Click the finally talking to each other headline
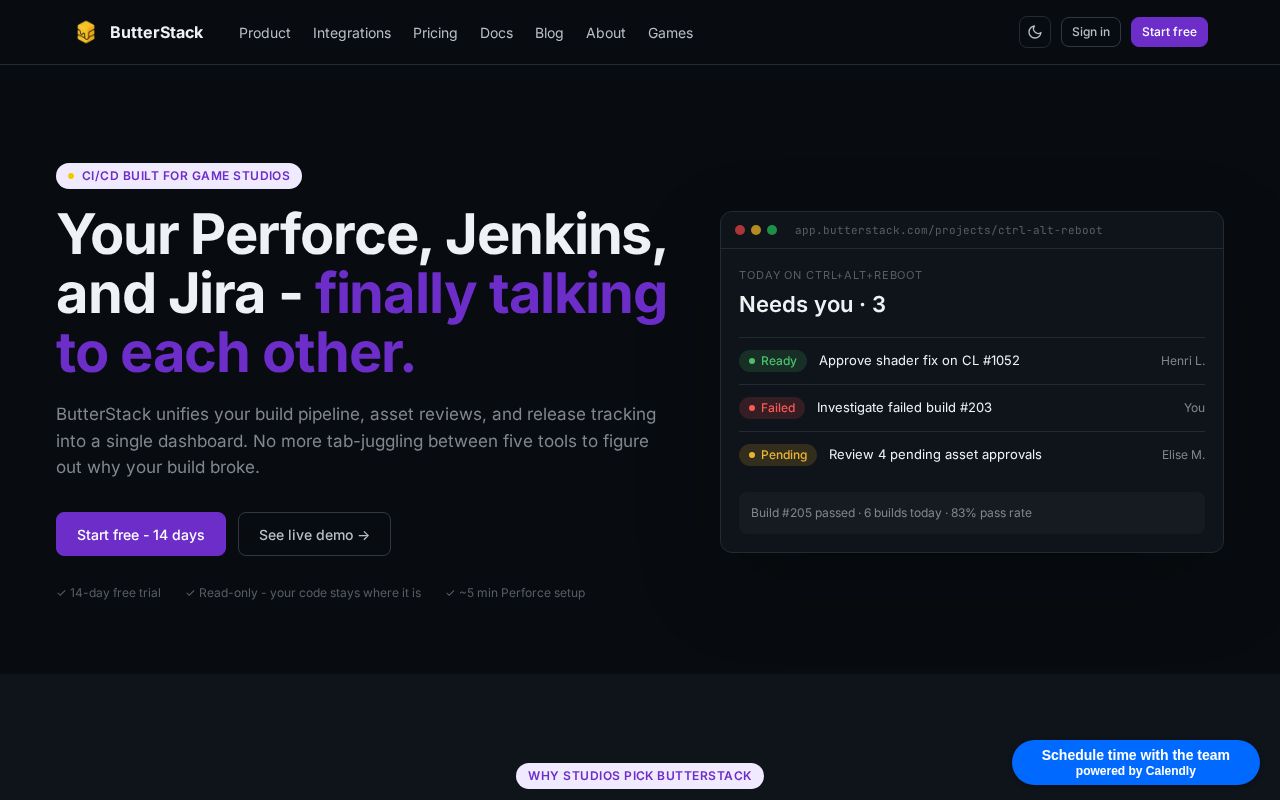1280x800 pixels. pos(362,323)
